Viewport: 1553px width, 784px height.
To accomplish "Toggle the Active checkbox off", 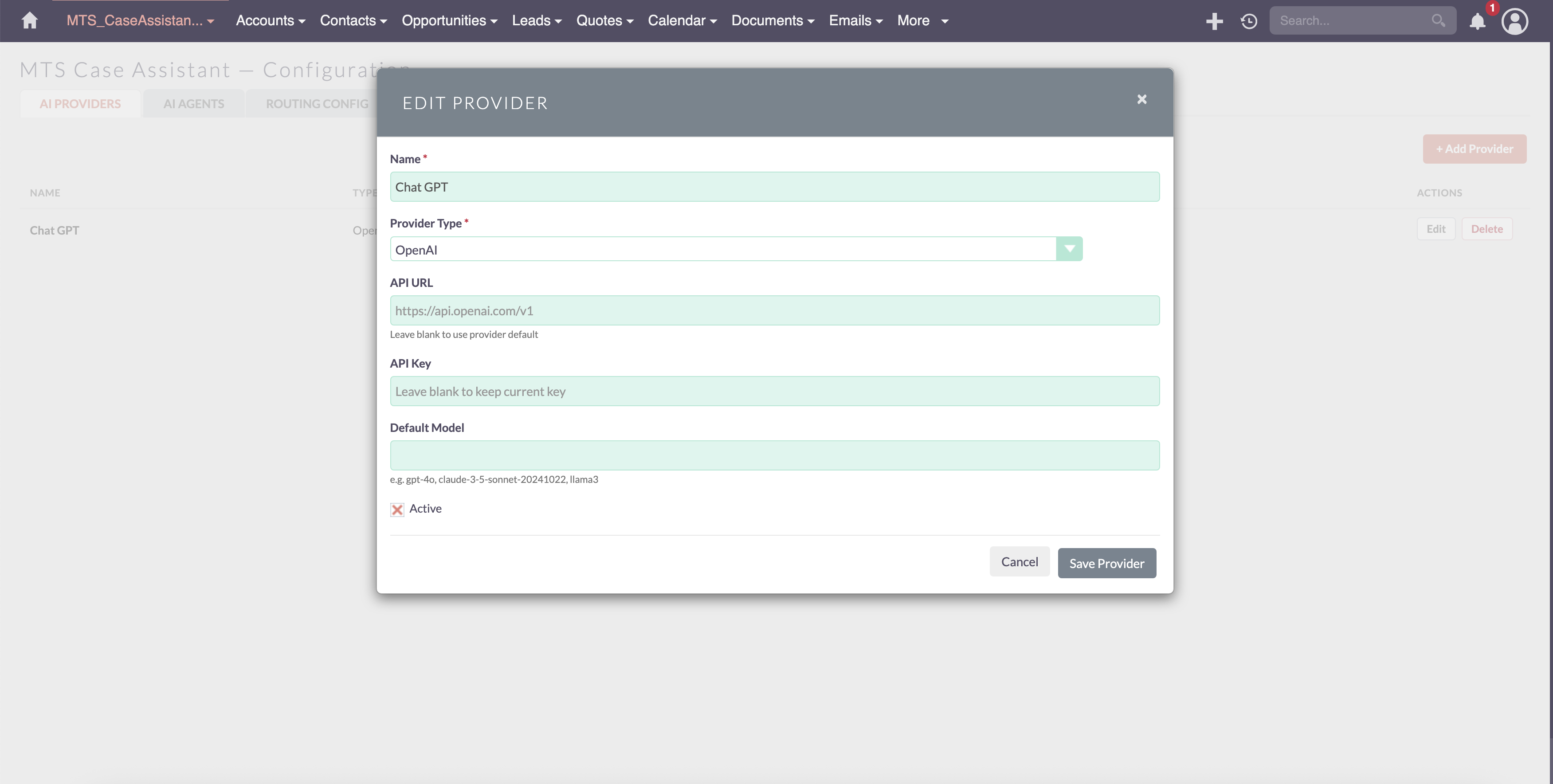I will [x=397, y=509].
